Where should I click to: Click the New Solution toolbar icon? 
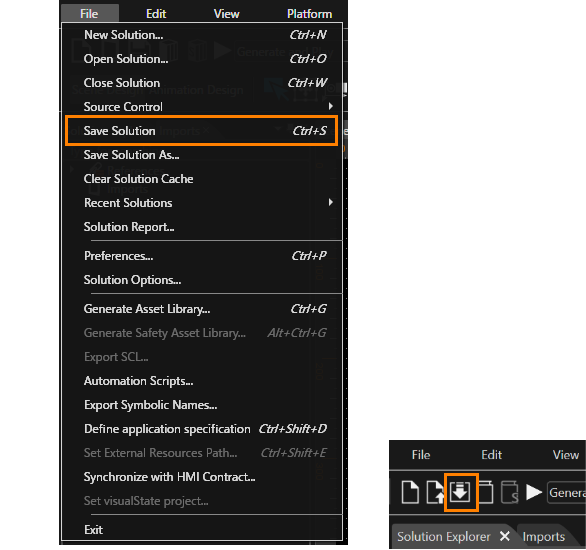point(410,492)
